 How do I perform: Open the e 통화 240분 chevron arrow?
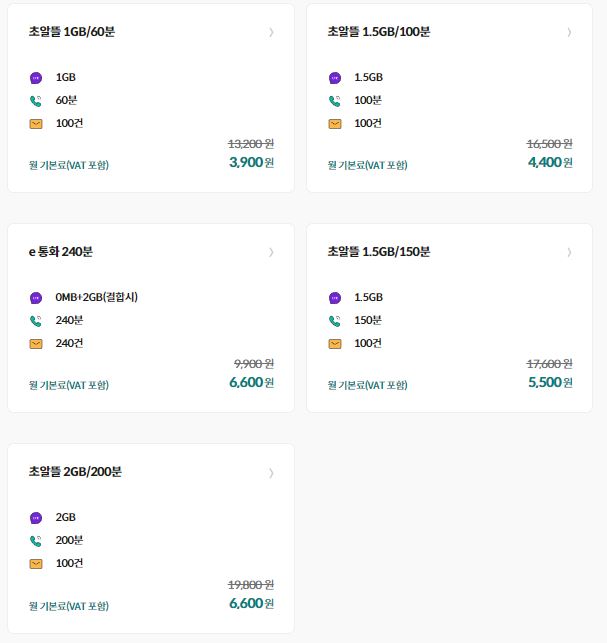click(x=271, y=252)
